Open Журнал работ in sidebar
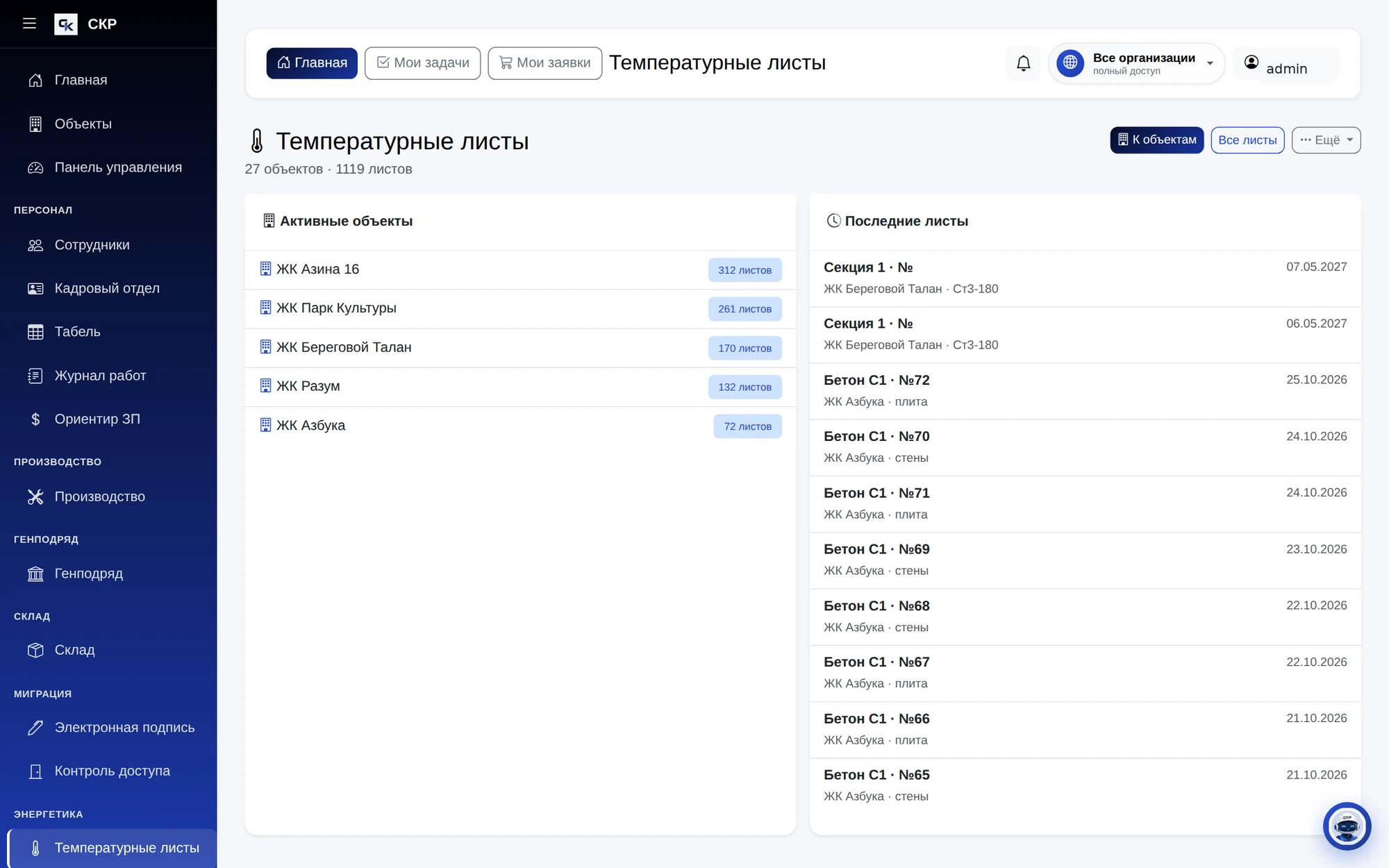This screenshot has height=868, width=1389. (108, 376)
